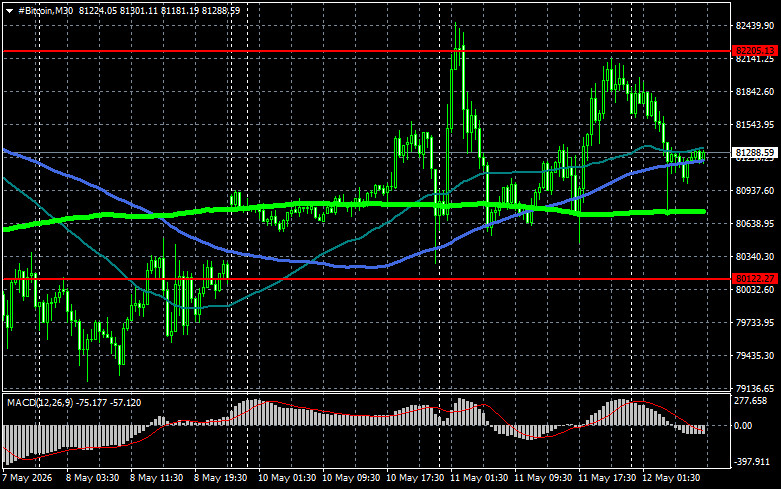Screen dimensions: 781x489
Task: Click the time axis label 7 May 2026
Action: coord(27,478)
